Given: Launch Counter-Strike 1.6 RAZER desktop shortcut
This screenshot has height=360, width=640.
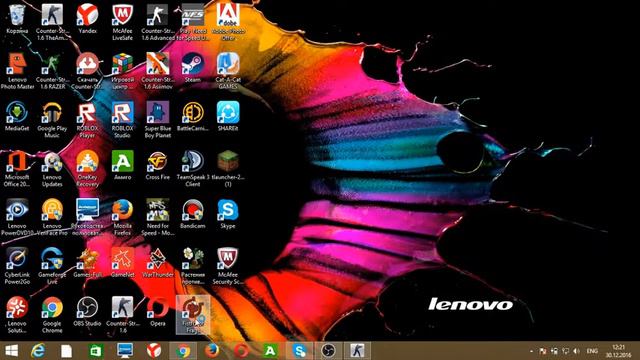Looking at the screenshot, I should [x=52, y=71].
